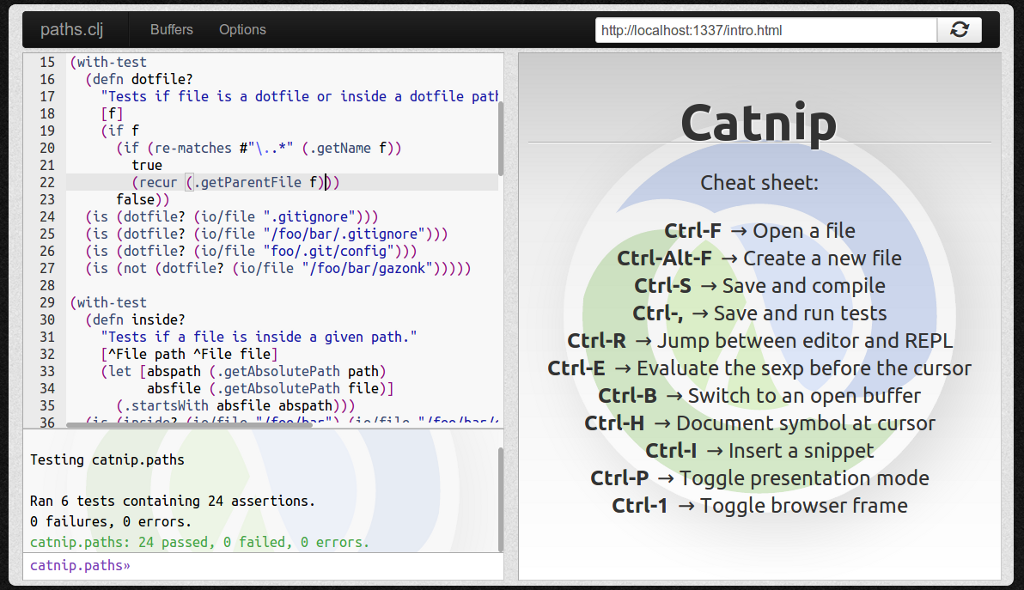Click the REPL output vertical scrollbar
The image size is (1024, 590).
(x=500, y=499)
